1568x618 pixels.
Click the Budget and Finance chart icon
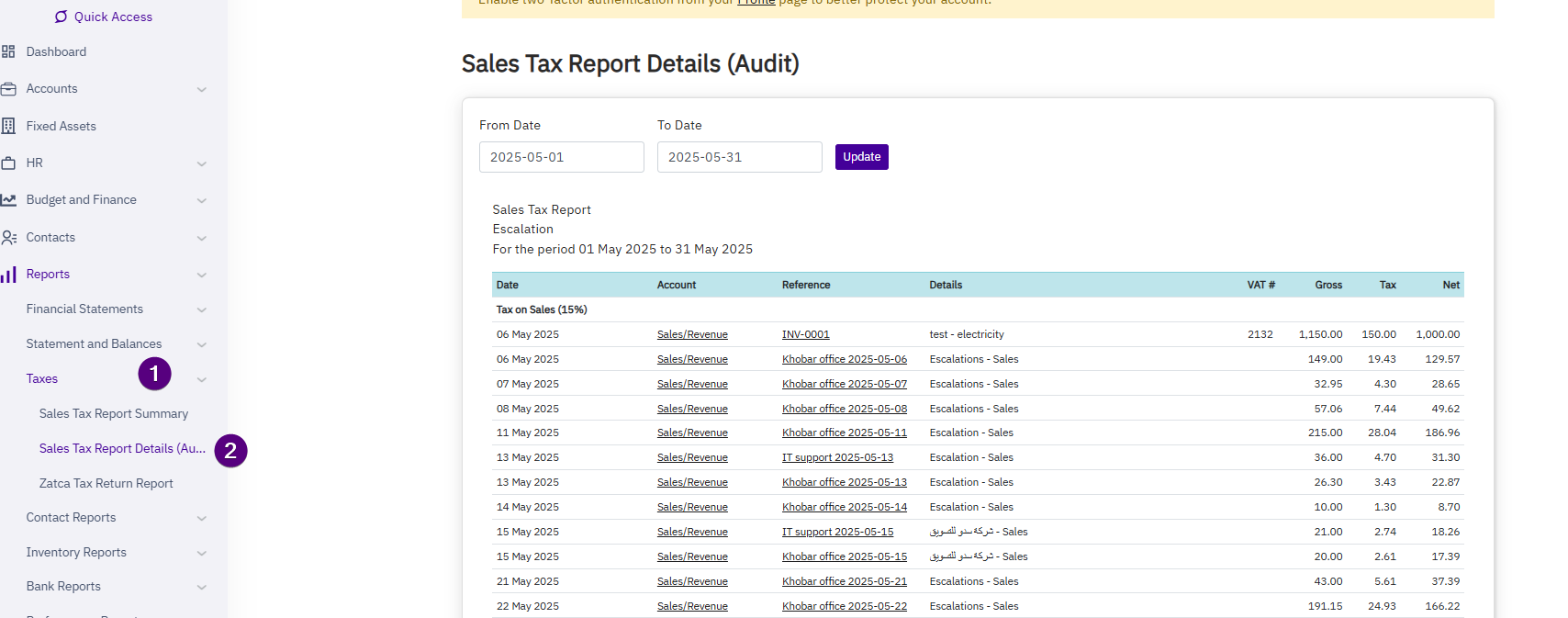8,200
